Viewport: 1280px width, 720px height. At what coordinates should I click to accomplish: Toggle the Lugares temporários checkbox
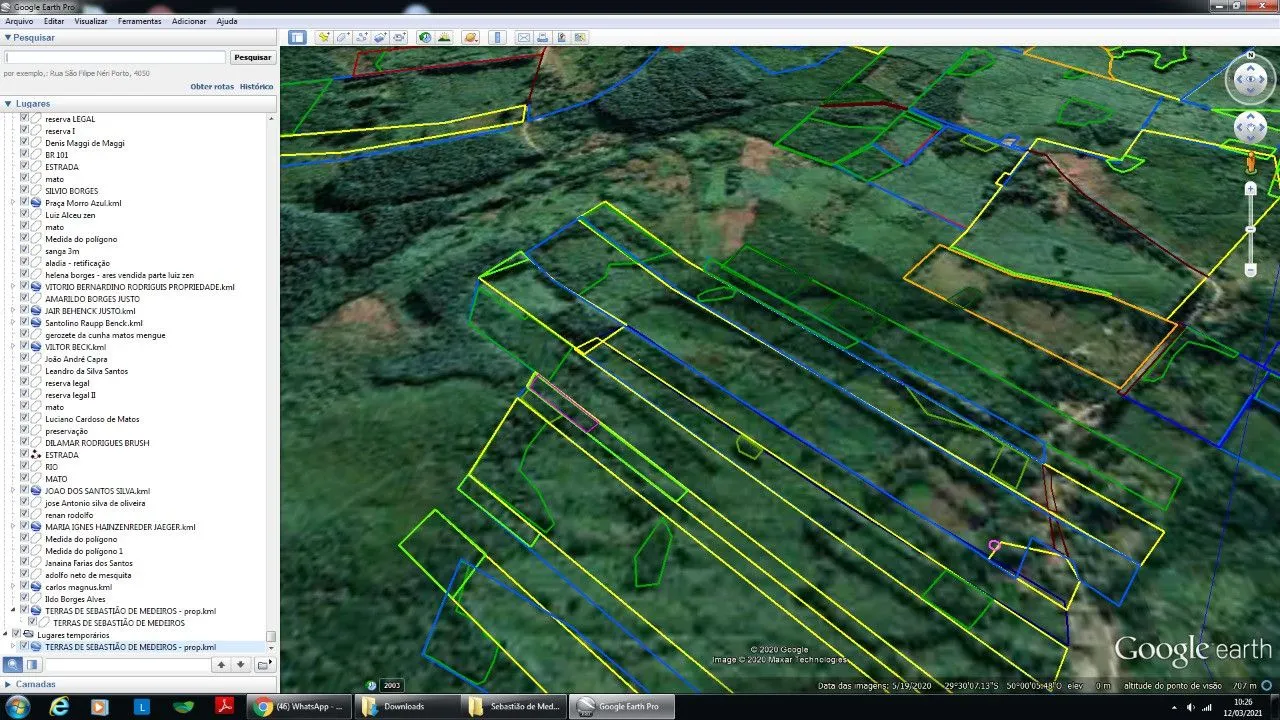coord(16,635)
